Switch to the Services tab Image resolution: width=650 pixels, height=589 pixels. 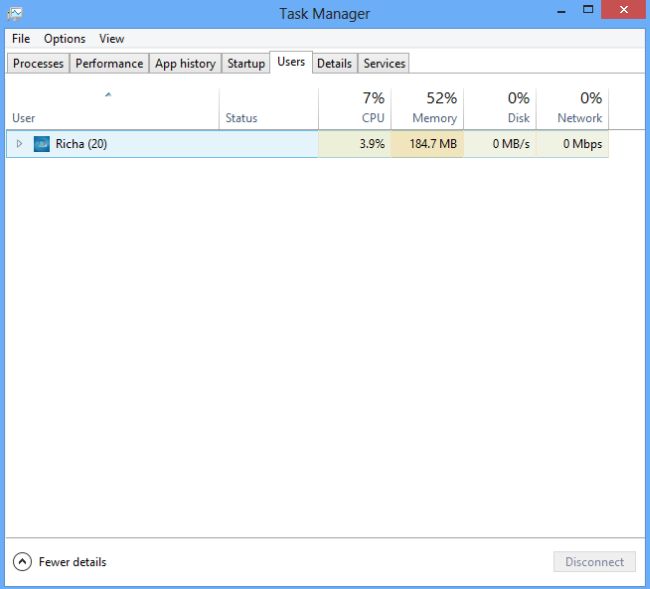click(x=384, y=63)
